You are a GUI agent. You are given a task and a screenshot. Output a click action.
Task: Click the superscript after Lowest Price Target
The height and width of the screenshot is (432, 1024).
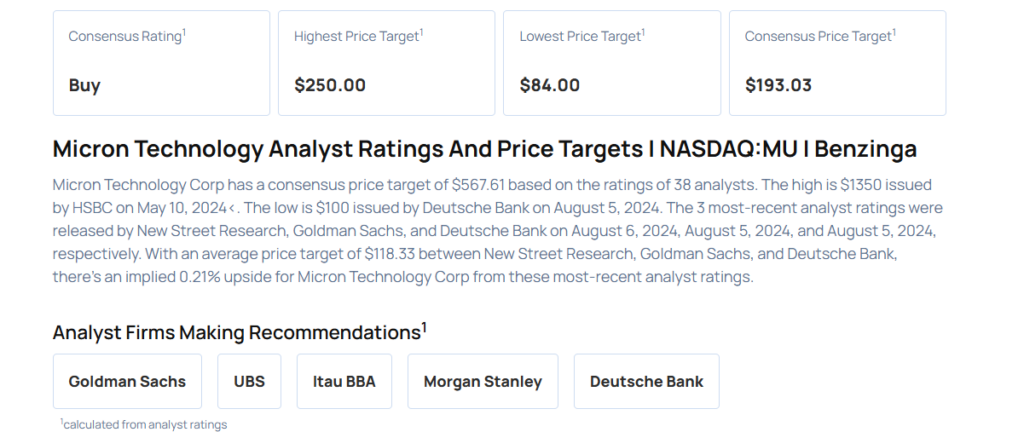tap(643, 32)
